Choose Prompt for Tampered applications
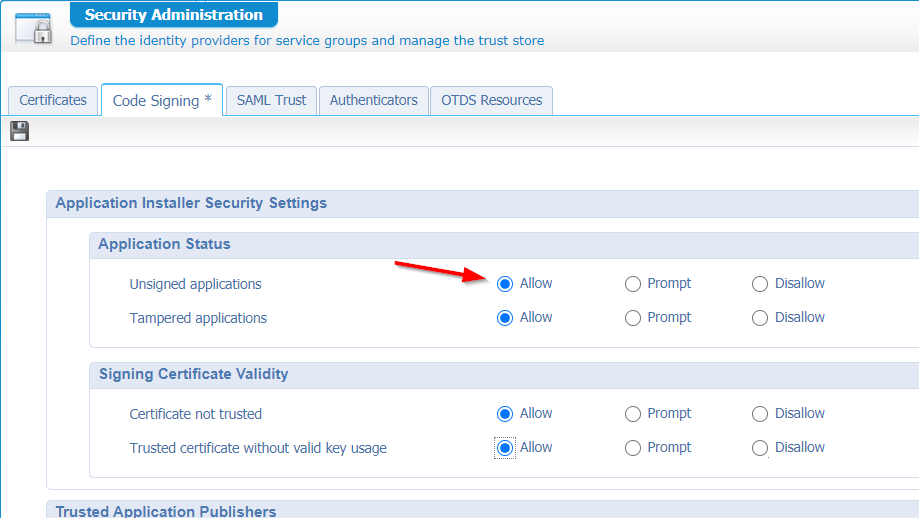The image size is (919, 518). click(633, 318)
